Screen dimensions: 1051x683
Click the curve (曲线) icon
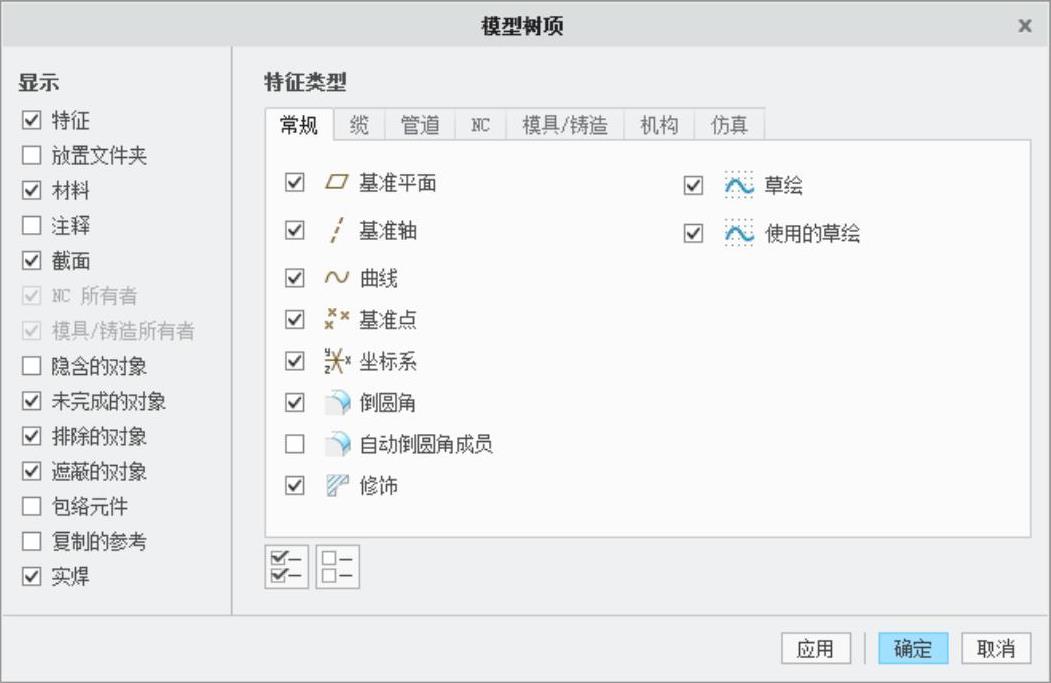336,278
